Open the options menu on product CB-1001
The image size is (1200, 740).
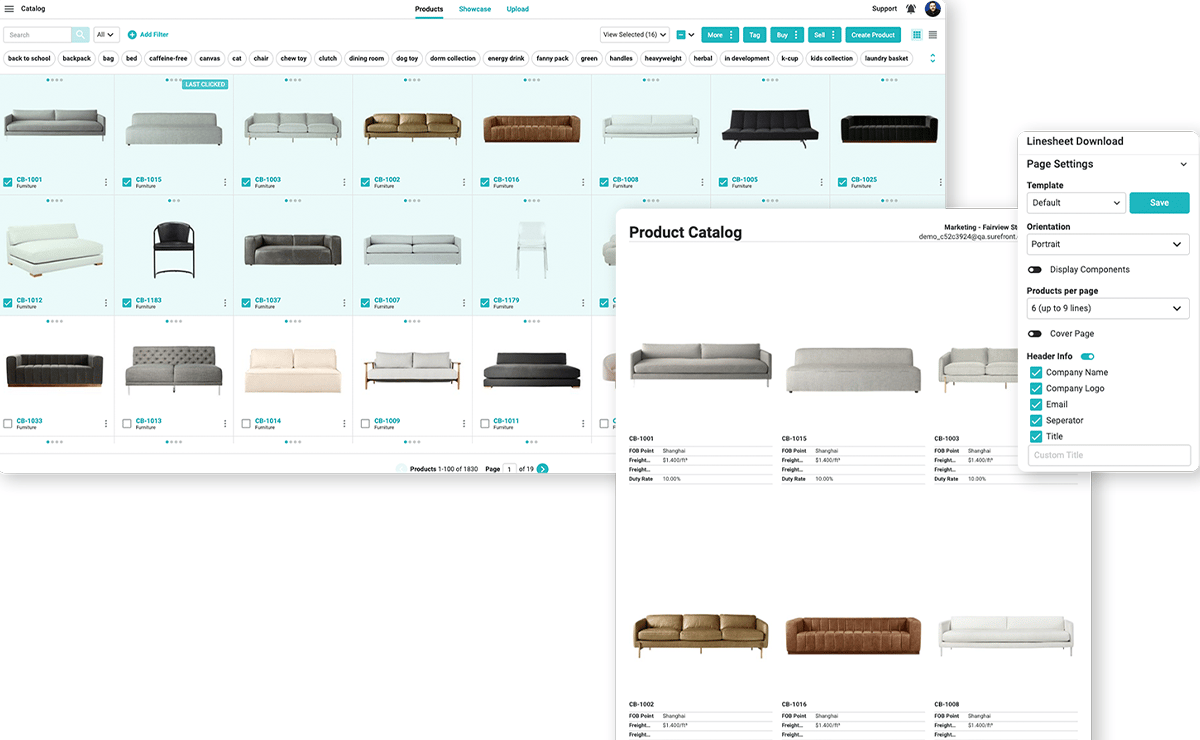pyautogui.click(x=108, y=184)
